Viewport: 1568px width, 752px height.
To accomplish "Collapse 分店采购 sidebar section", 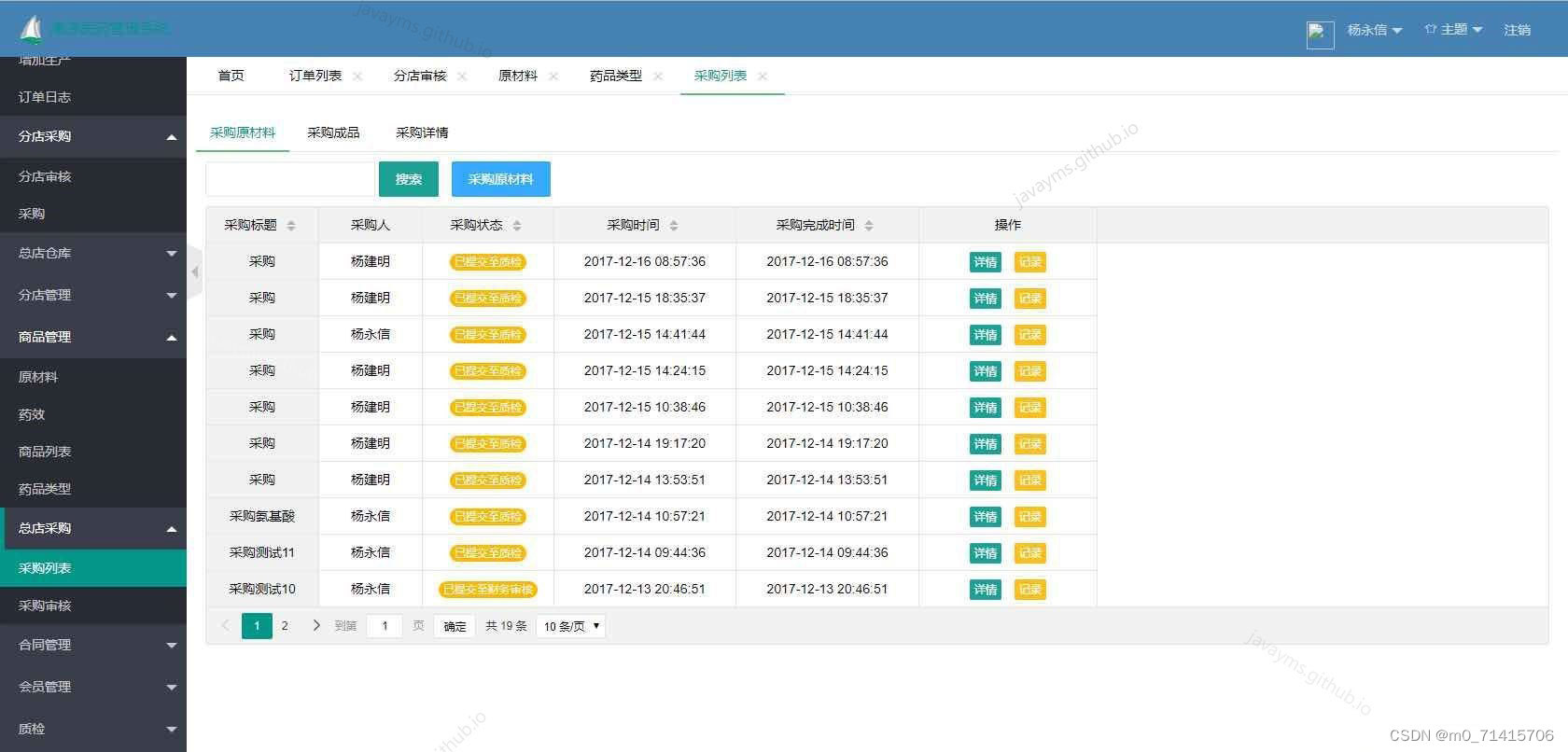I will click(x=93, y=136).
